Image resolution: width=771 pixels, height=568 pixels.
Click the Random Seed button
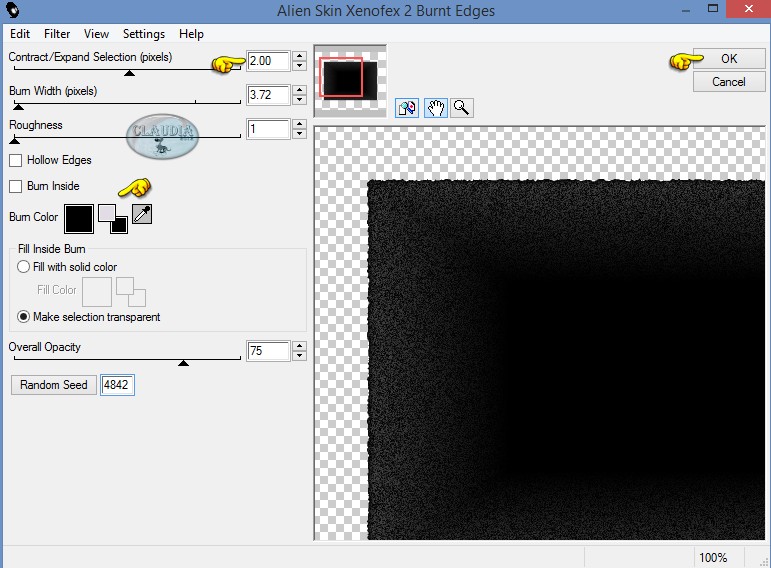click(x=54, y=385)
